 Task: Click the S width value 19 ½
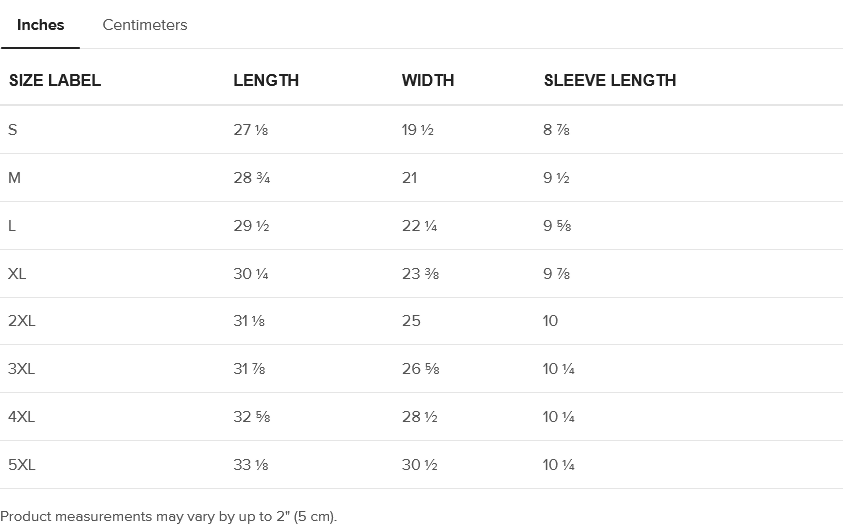[418, 130]
